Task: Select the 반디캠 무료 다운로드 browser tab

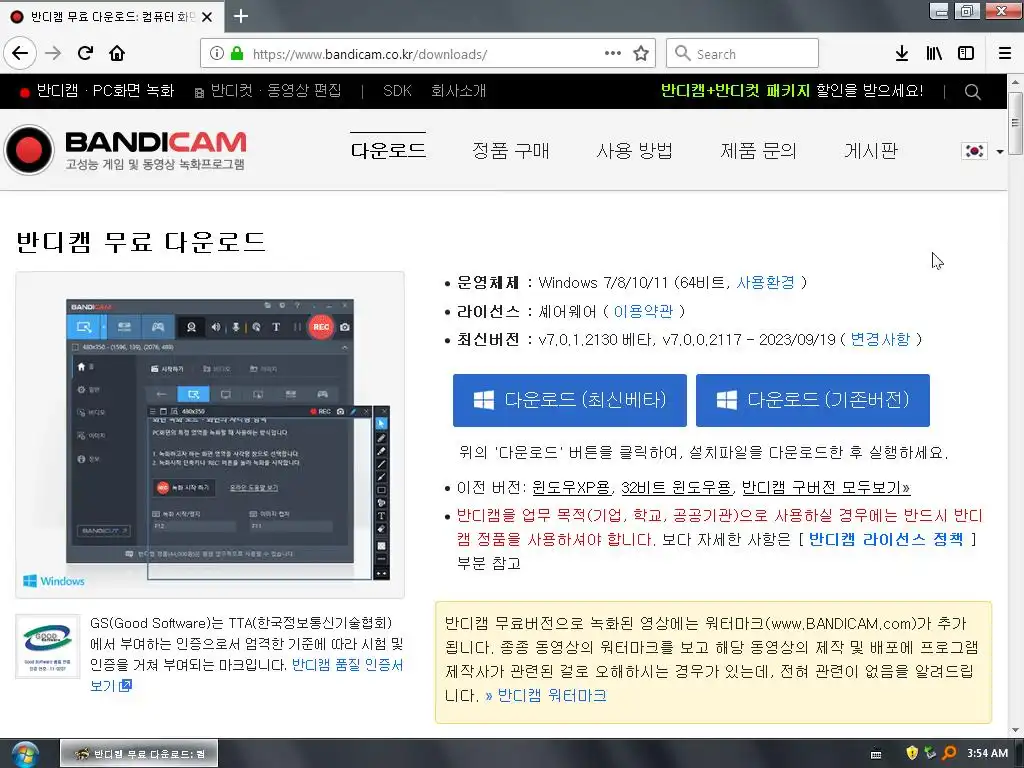Action: point(111,17)
